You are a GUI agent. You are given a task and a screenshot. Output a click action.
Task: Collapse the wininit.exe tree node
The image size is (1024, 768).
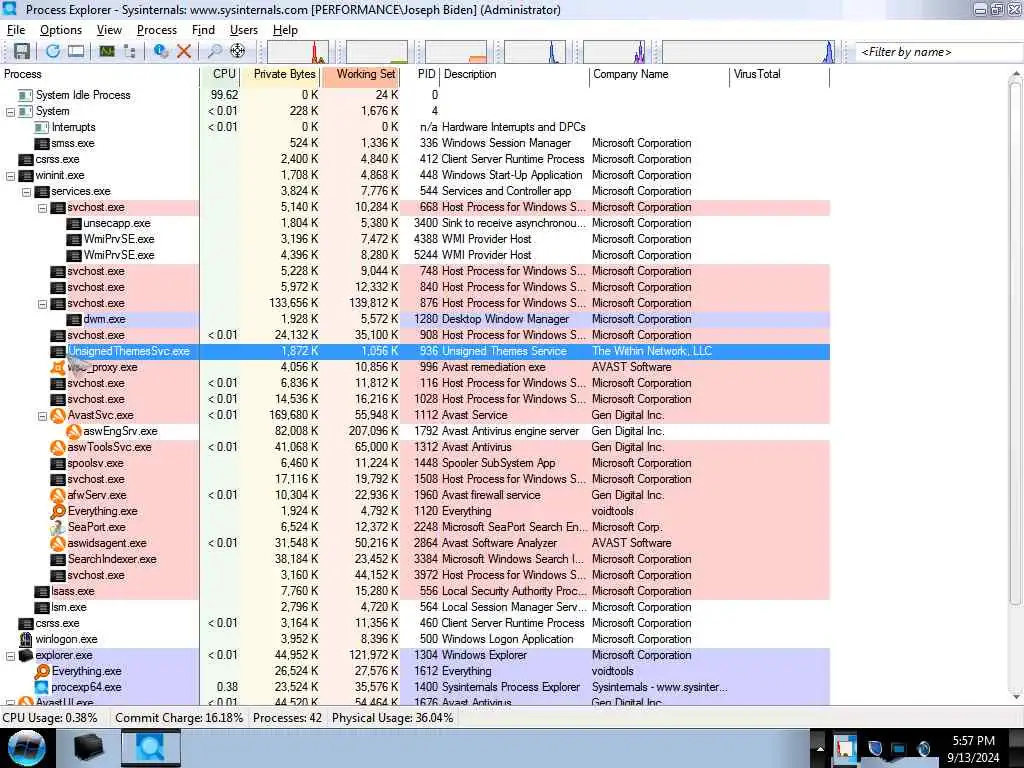10,176
